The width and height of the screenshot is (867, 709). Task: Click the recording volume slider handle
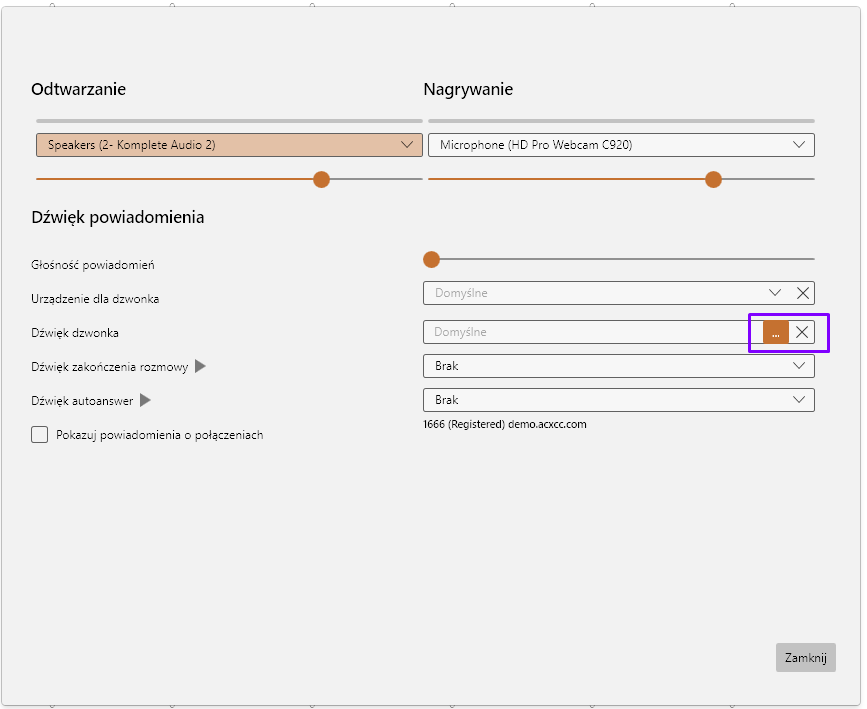(x=713, y=179)
